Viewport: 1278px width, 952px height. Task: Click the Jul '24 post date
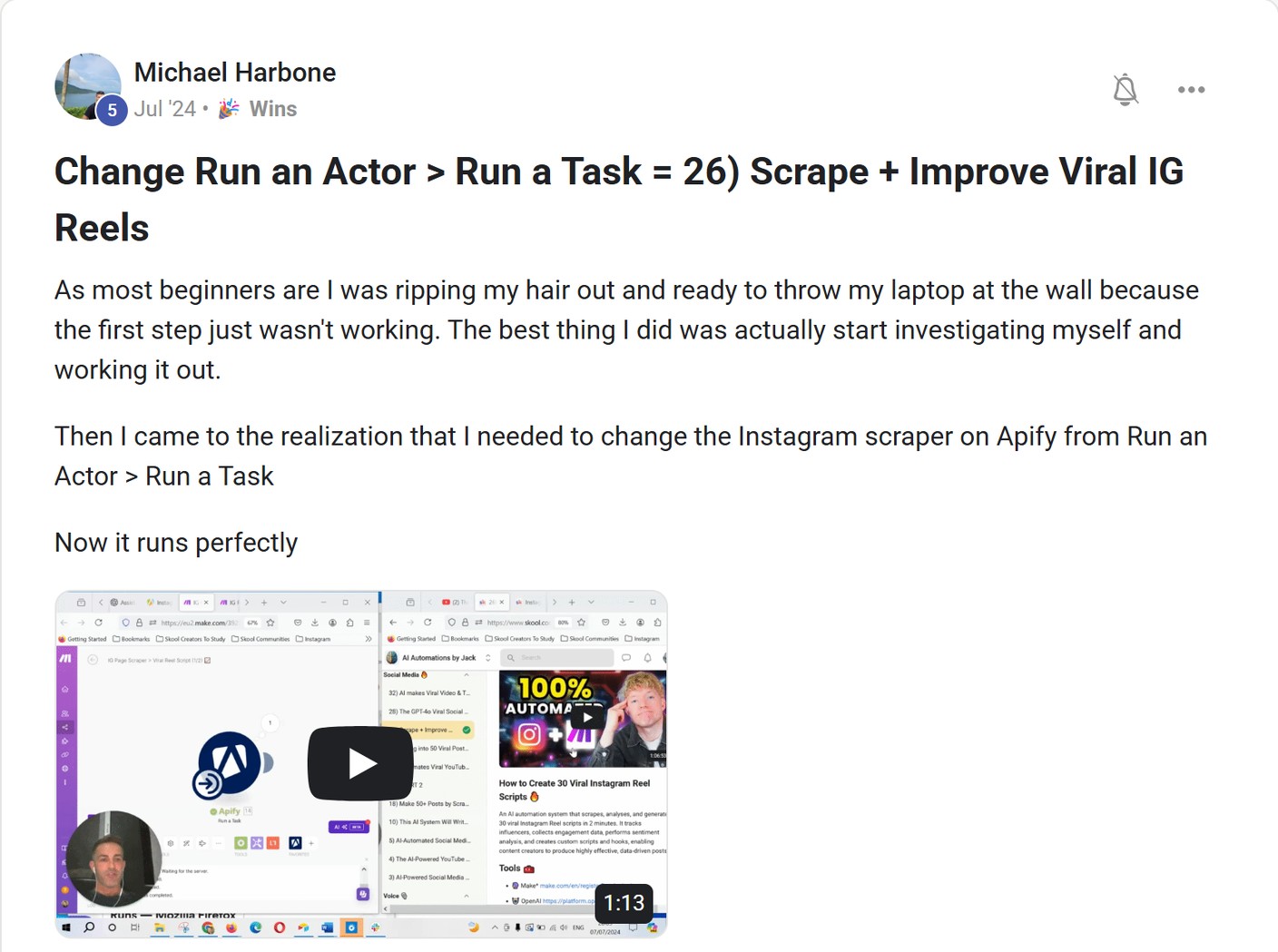pos(165,109)
